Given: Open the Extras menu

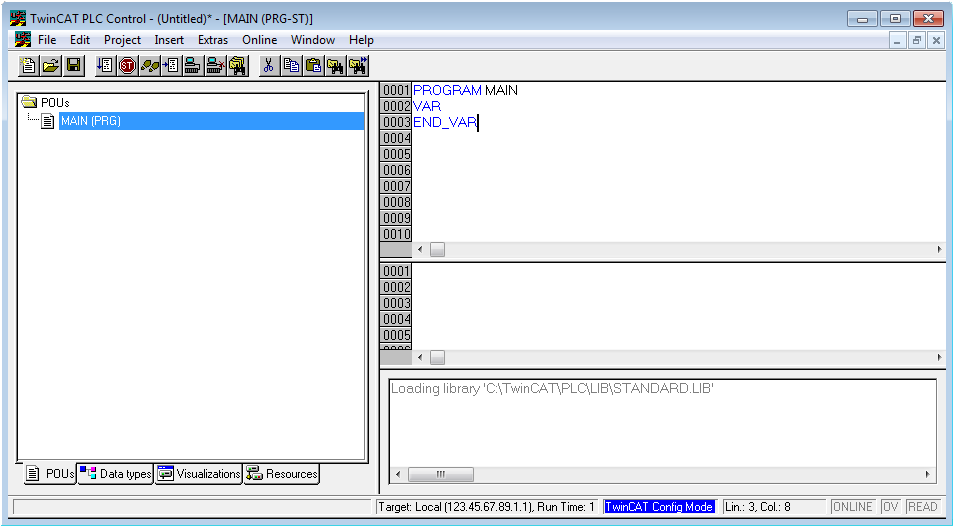Looking at the screenshot, I should pyautogui.click(x=213, y=40).
